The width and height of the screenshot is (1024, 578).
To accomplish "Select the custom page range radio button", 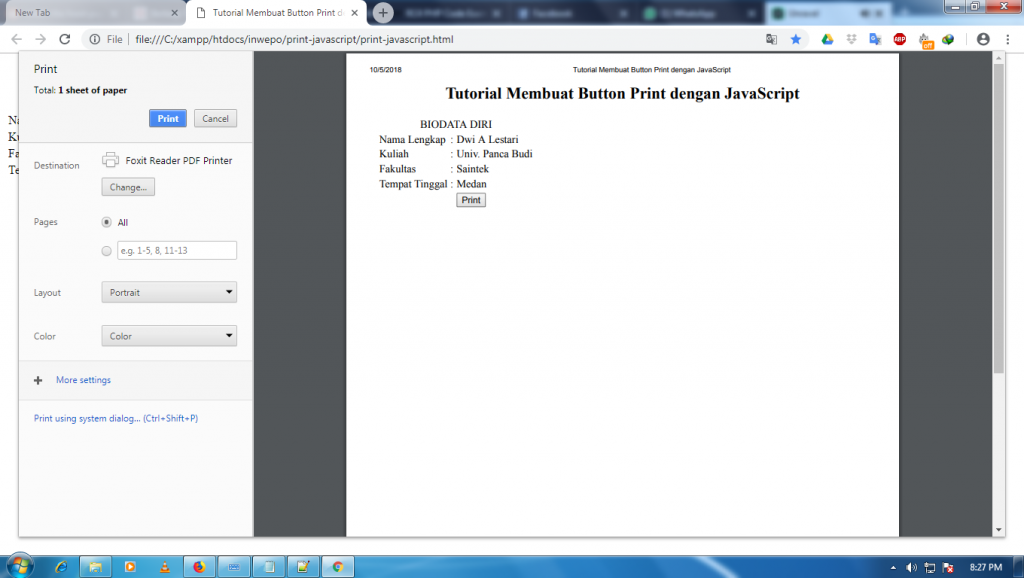I will [x=106, y=251].
